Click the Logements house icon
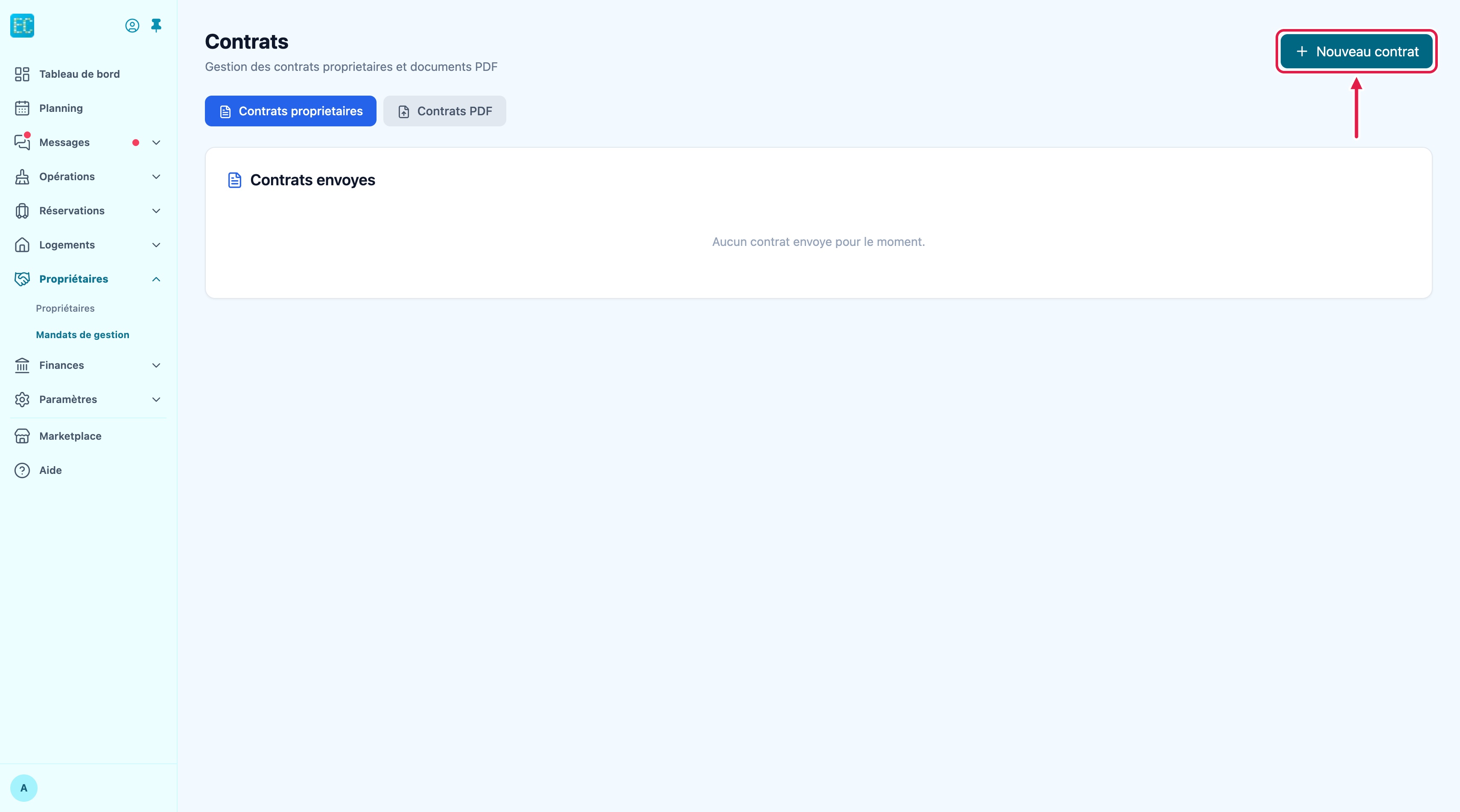 pos(22,245)
